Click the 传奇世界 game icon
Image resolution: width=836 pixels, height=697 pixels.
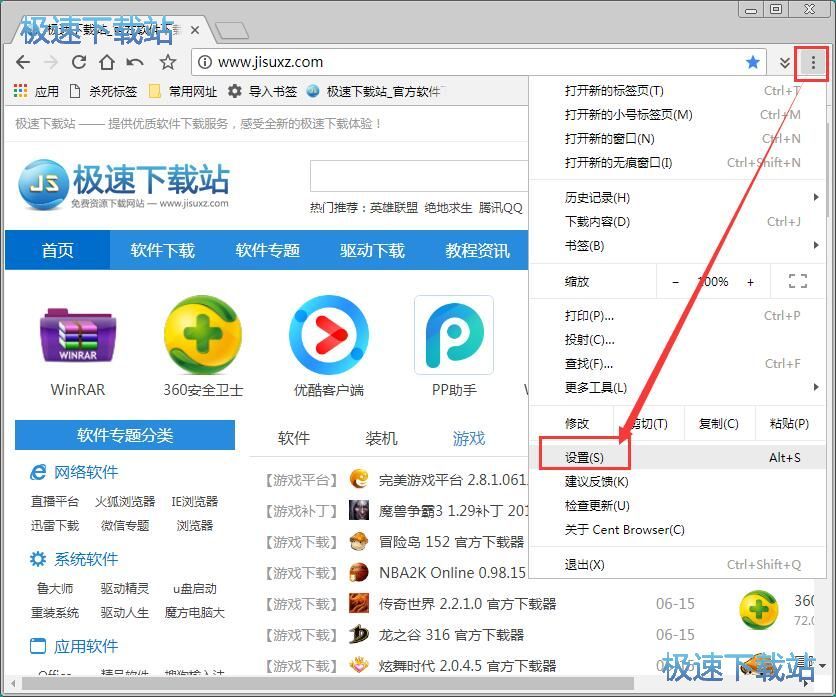[359, 604]
